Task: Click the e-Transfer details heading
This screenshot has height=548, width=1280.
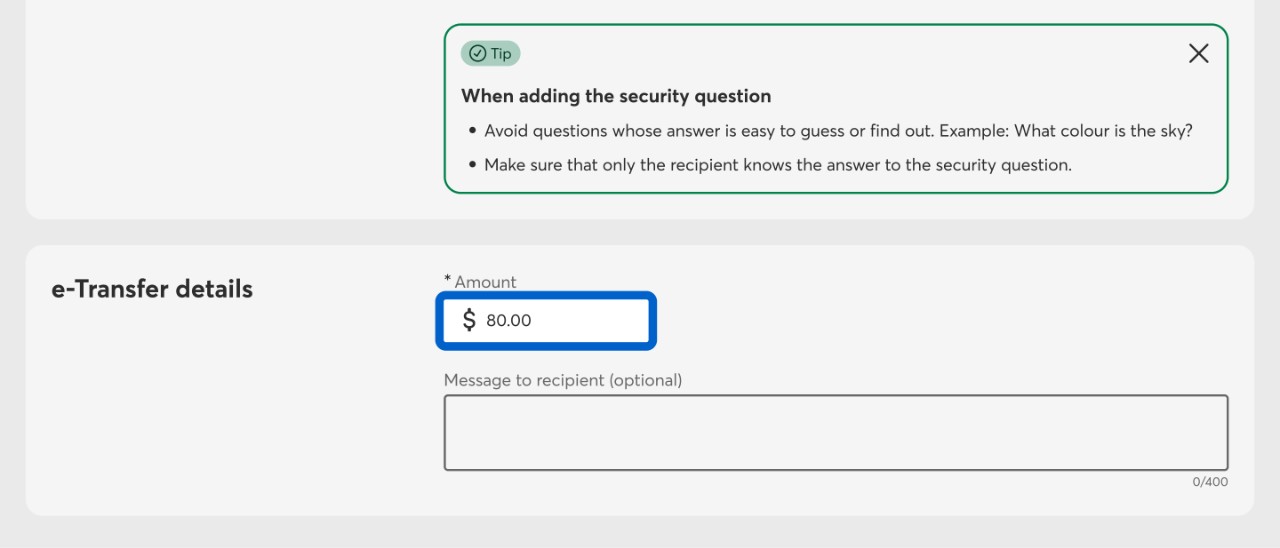Action: click(x=152, y=289)
